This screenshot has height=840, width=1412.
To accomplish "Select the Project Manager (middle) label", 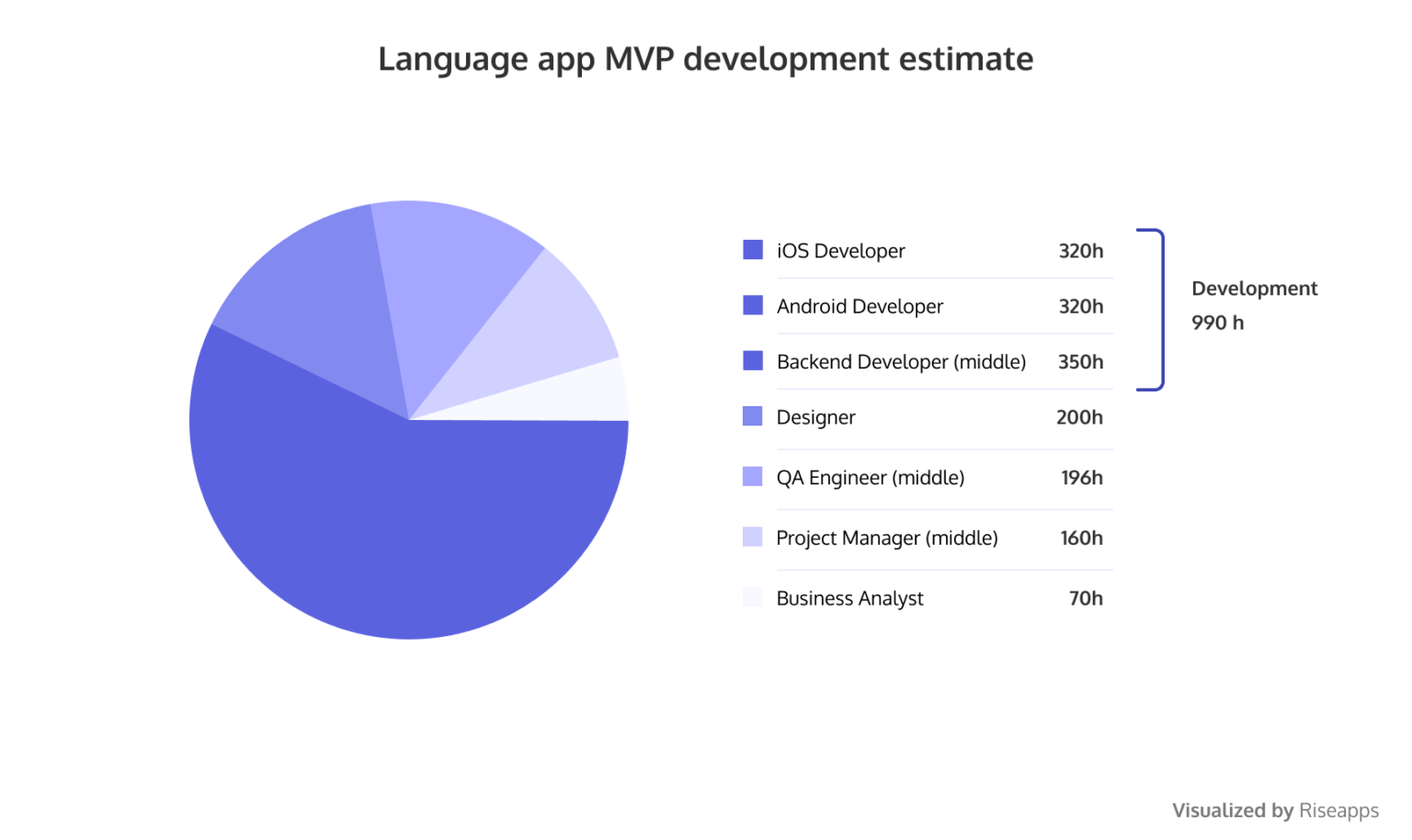I will [886, 538].
